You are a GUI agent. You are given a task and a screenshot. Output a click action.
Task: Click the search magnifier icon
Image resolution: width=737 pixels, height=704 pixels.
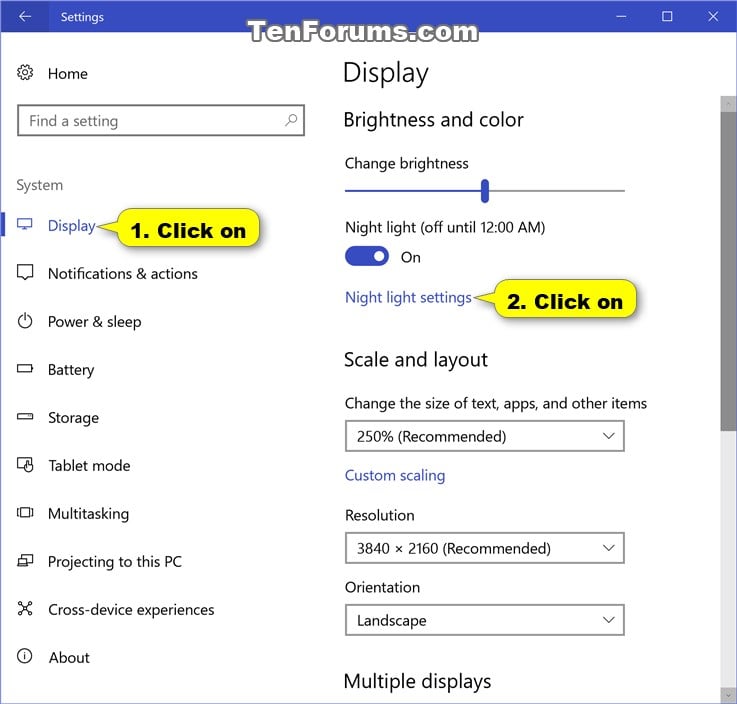(291, 120)
